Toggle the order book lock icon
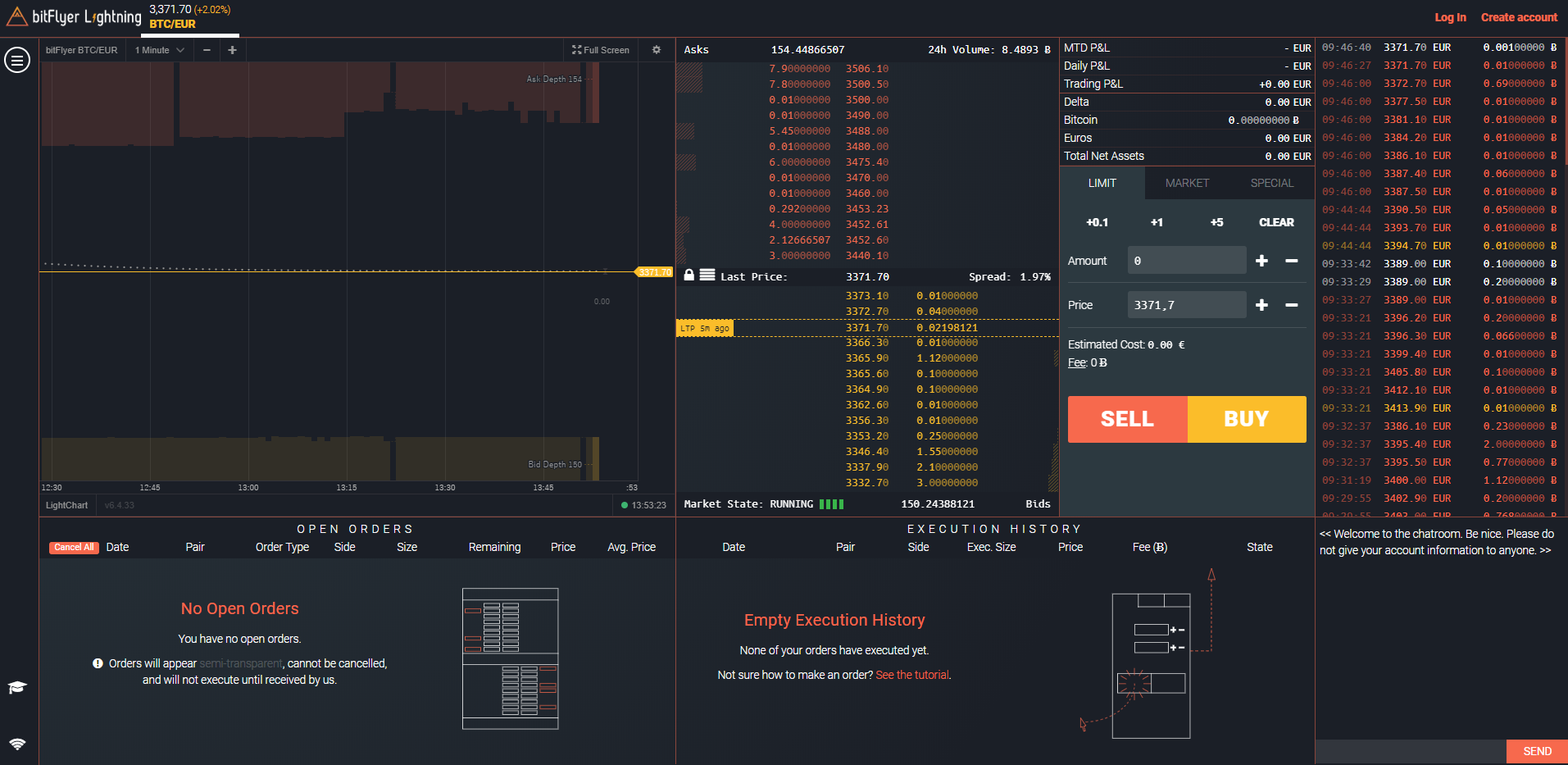The height and width of the screenshot is (765, 1568). pos(689,275)
